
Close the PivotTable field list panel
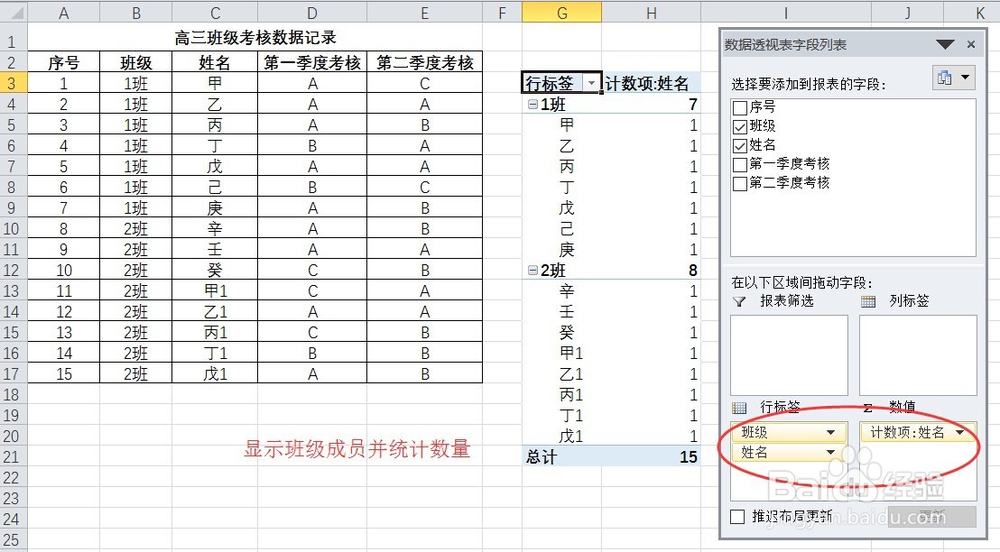click(x=971, y=45)
